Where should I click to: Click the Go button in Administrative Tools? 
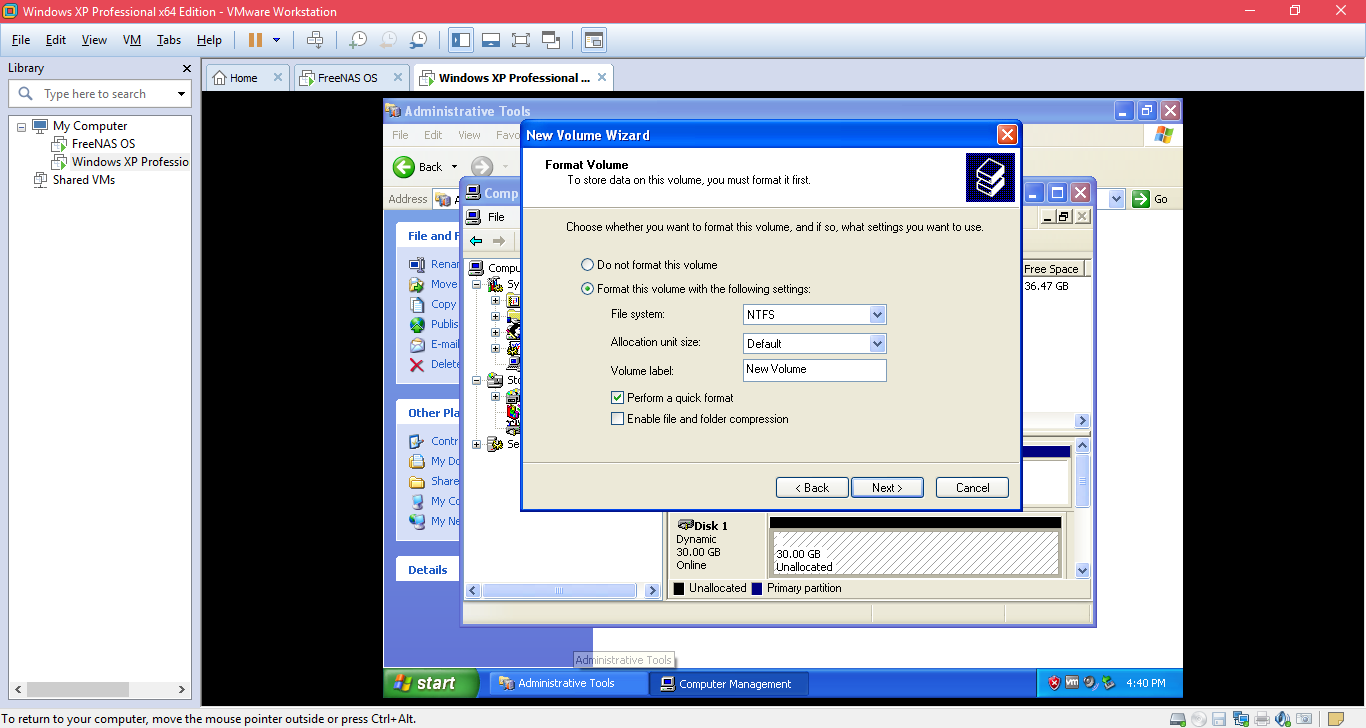[x=1150, y=199]
